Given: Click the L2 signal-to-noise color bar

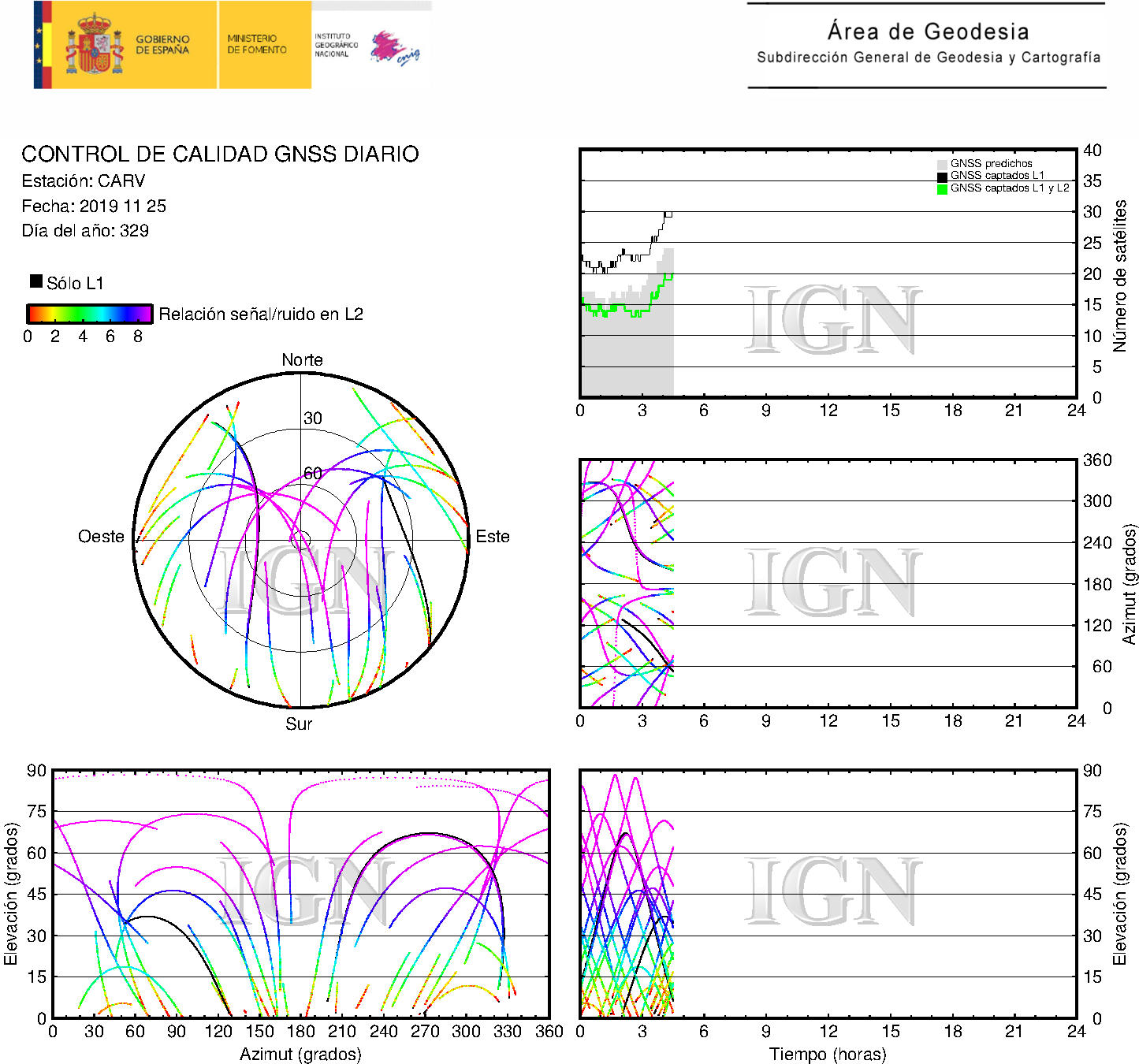Looking at the screenshot, I should tap(89, 314).
